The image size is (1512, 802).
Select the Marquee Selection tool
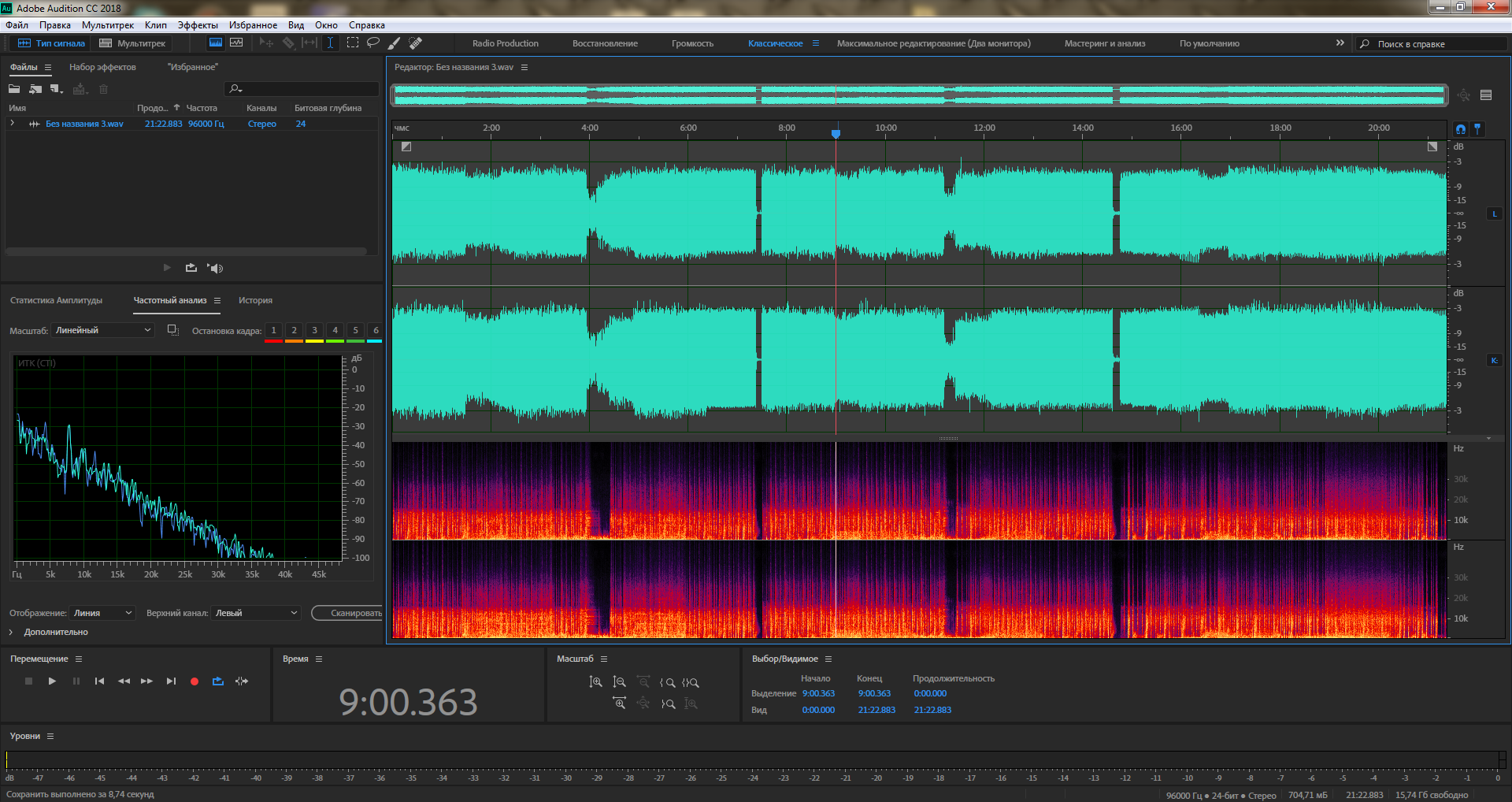352,43
